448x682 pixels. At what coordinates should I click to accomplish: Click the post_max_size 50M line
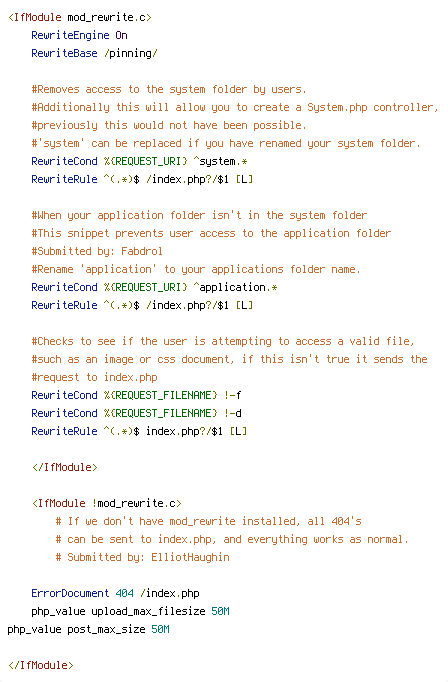tap(88, 629)
